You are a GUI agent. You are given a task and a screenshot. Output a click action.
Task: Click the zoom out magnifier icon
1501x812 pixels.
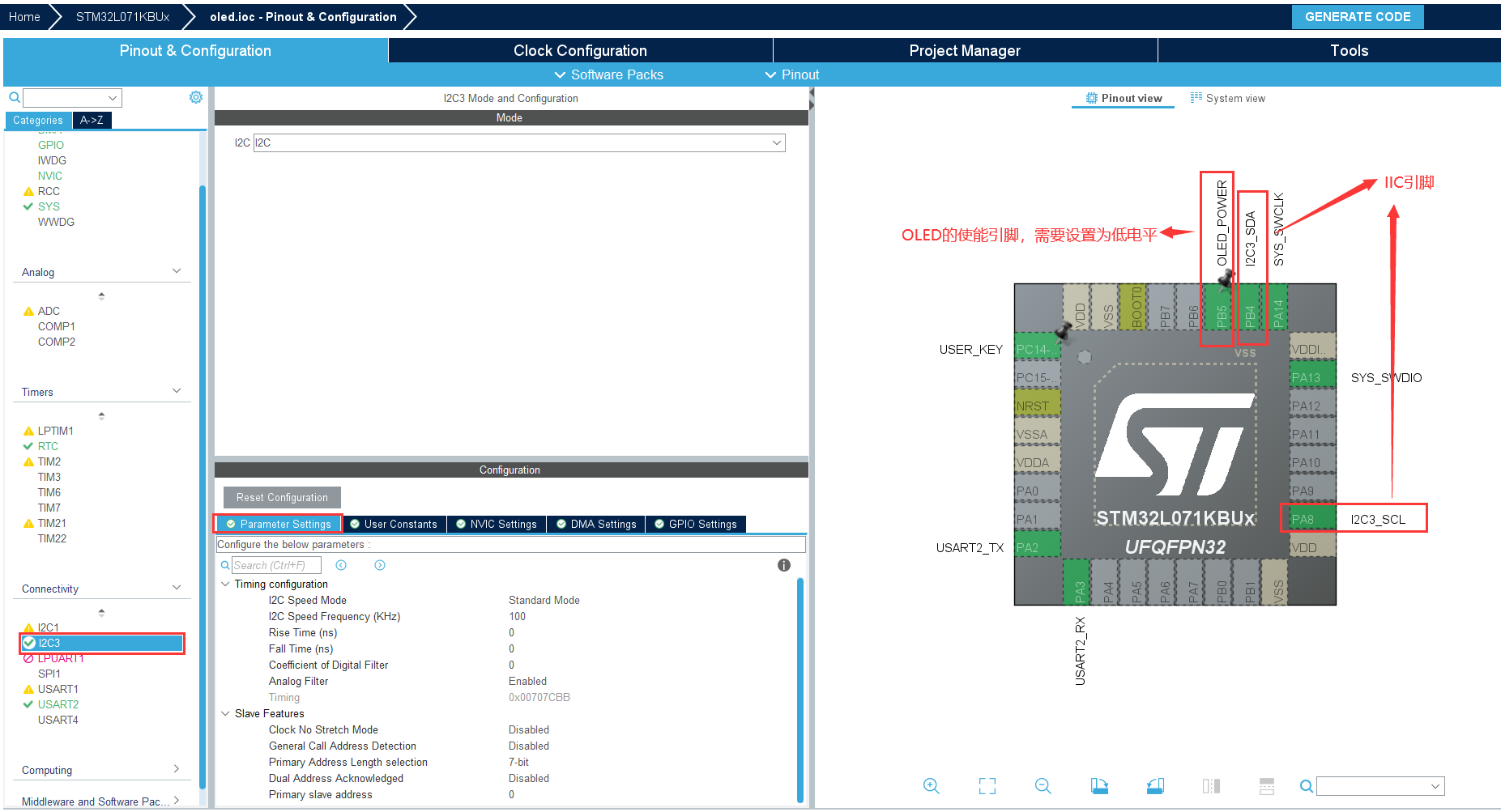click(x=1043, y=786)
